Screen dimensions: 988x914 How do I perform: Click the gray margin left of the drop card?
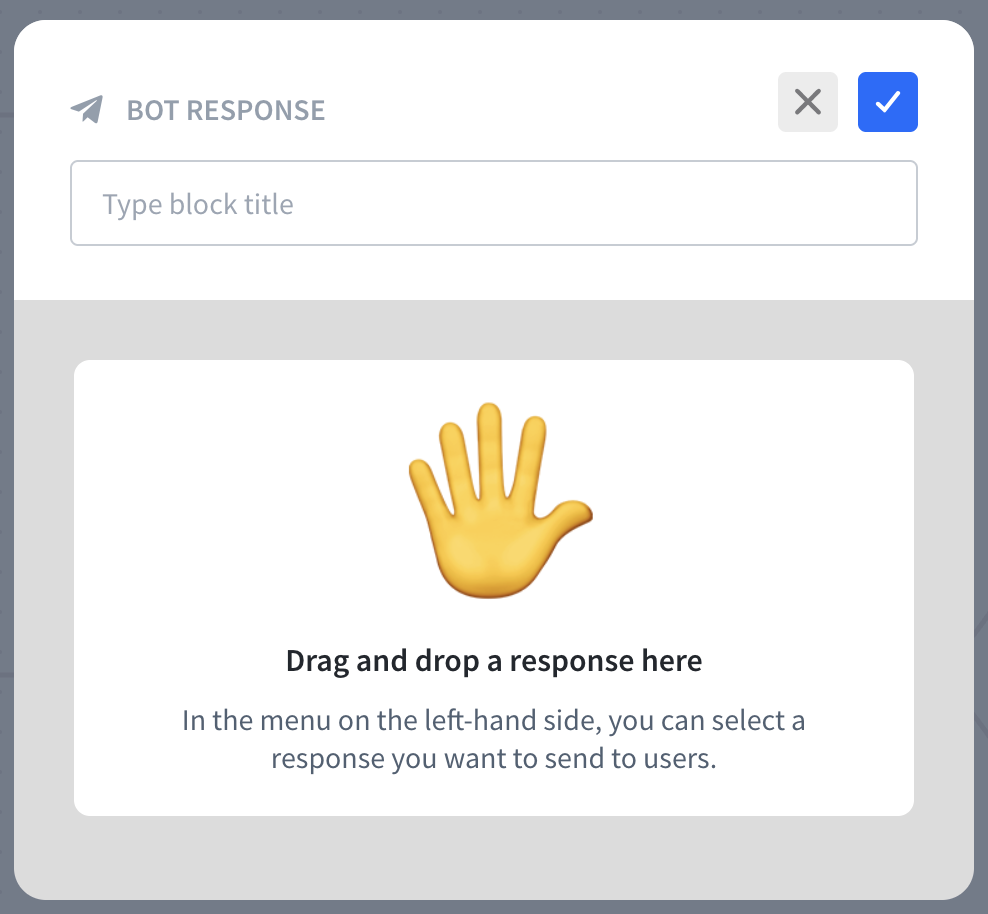click(44, 588)
